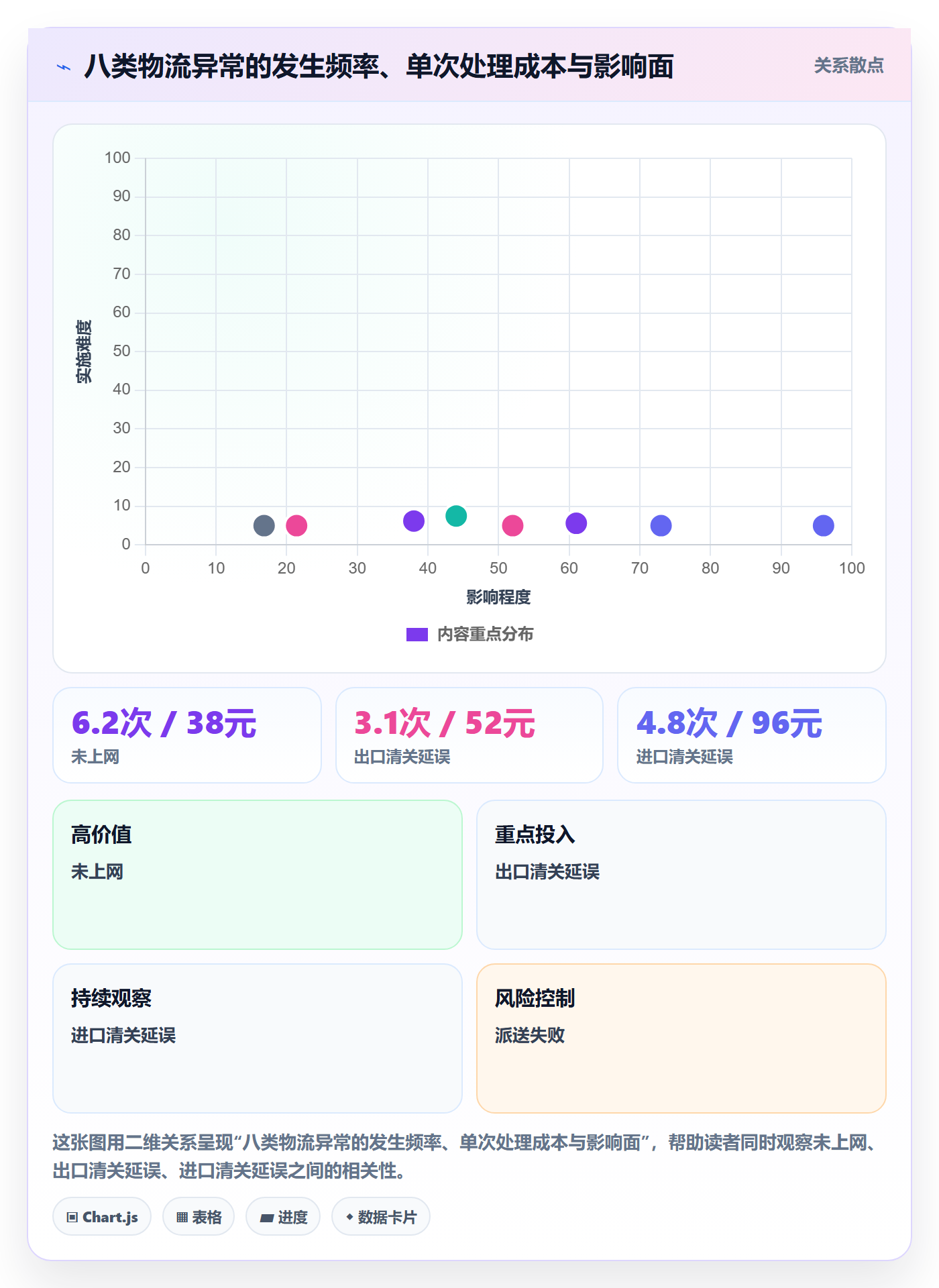Open the 持续观察 quadrant card
Viewport: 939px width, 1288px height.
(x=258, y=1038)
